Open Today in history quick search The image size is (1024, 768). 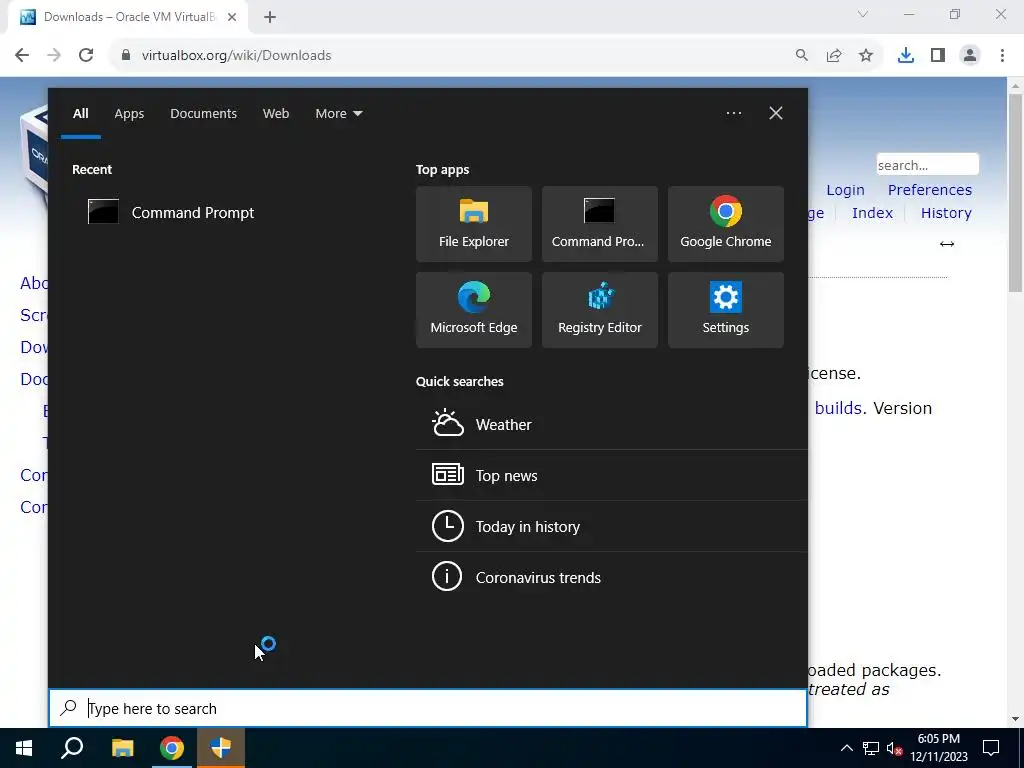(x=611, y=526)
